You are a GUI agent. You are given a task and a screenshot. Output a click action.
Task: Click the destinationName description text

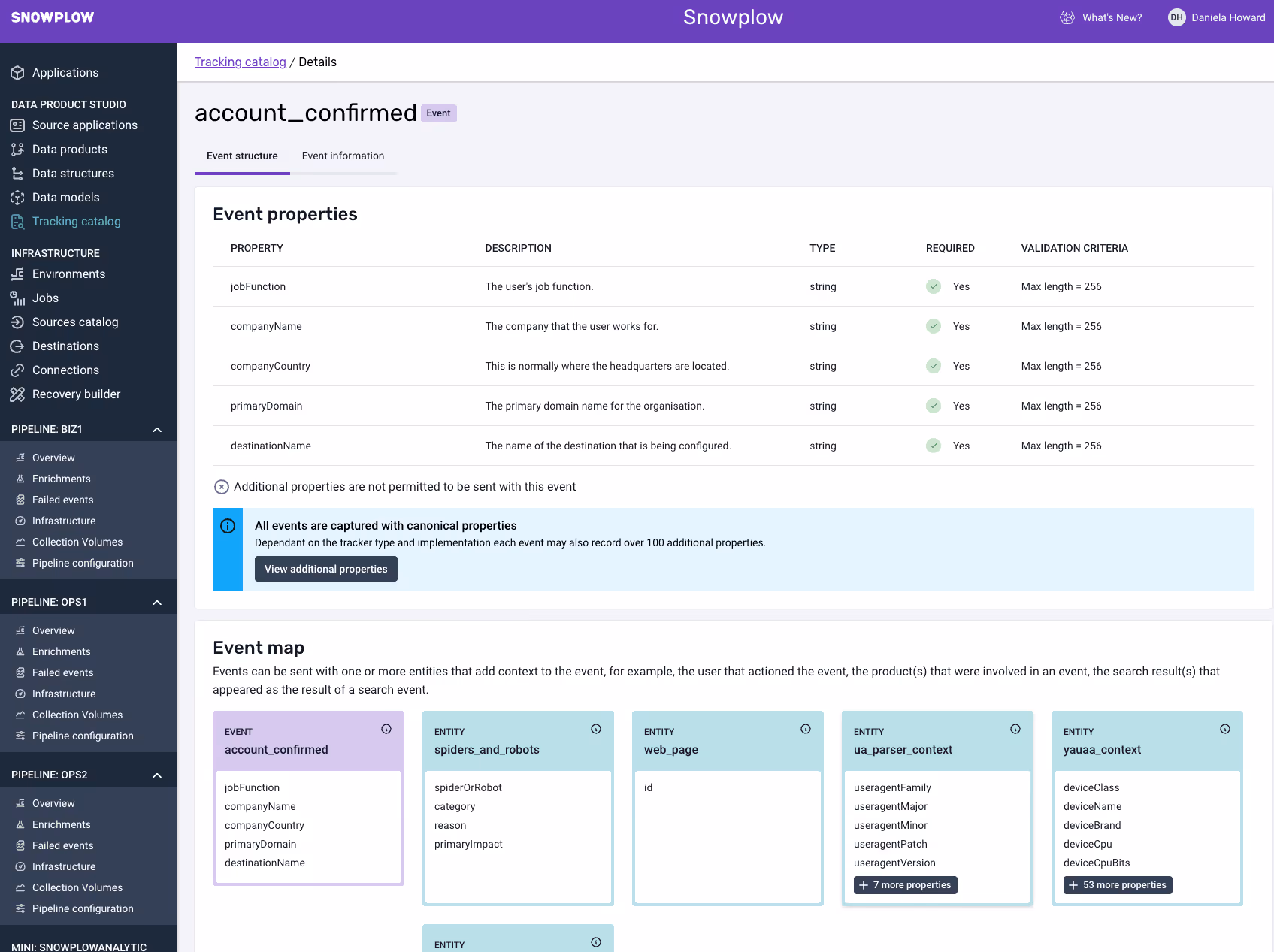click(x=608, y=446)
